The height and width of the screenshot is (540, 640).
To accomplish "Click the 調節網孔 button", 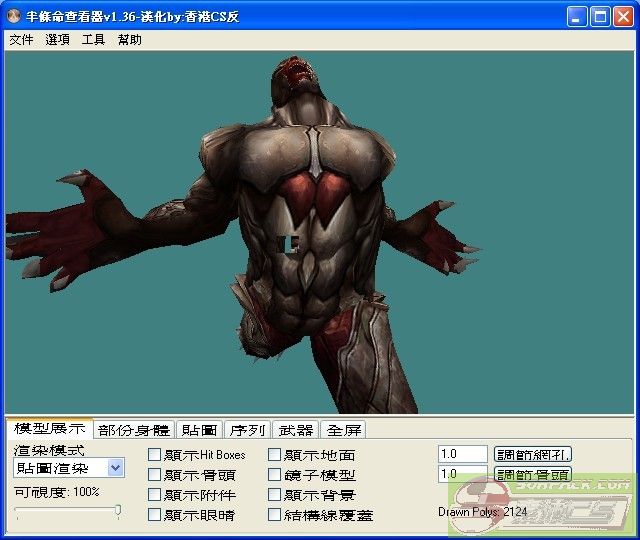I will click(x=534, y=454).
